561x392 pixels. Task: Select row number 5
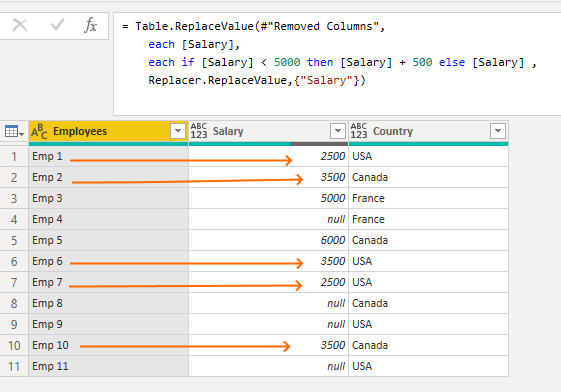click(14, 241)
